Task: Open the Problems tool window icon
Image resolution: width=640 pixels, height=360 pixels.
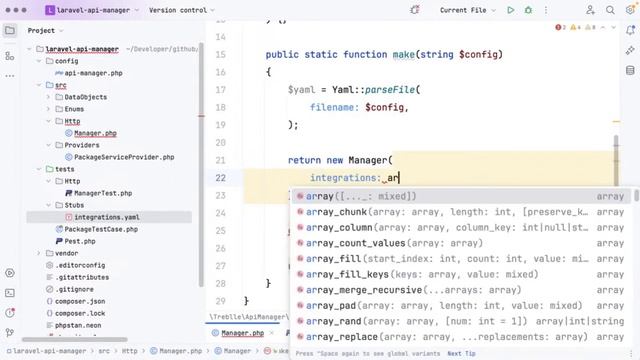Action: tap(10, 313)
